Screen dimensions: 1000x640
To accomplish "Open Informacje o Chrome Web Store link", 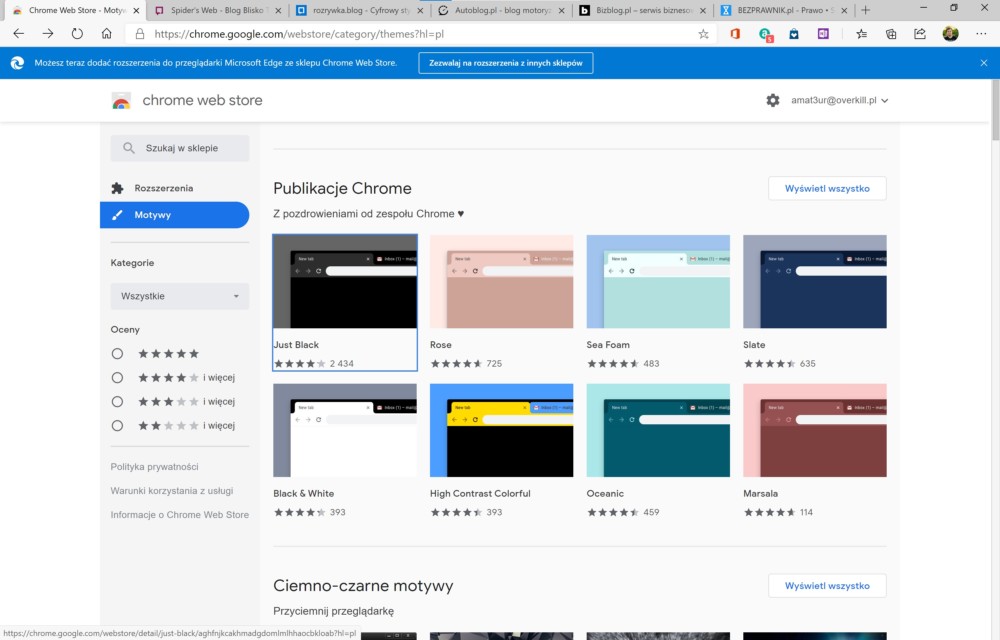I will click(180, 514).
